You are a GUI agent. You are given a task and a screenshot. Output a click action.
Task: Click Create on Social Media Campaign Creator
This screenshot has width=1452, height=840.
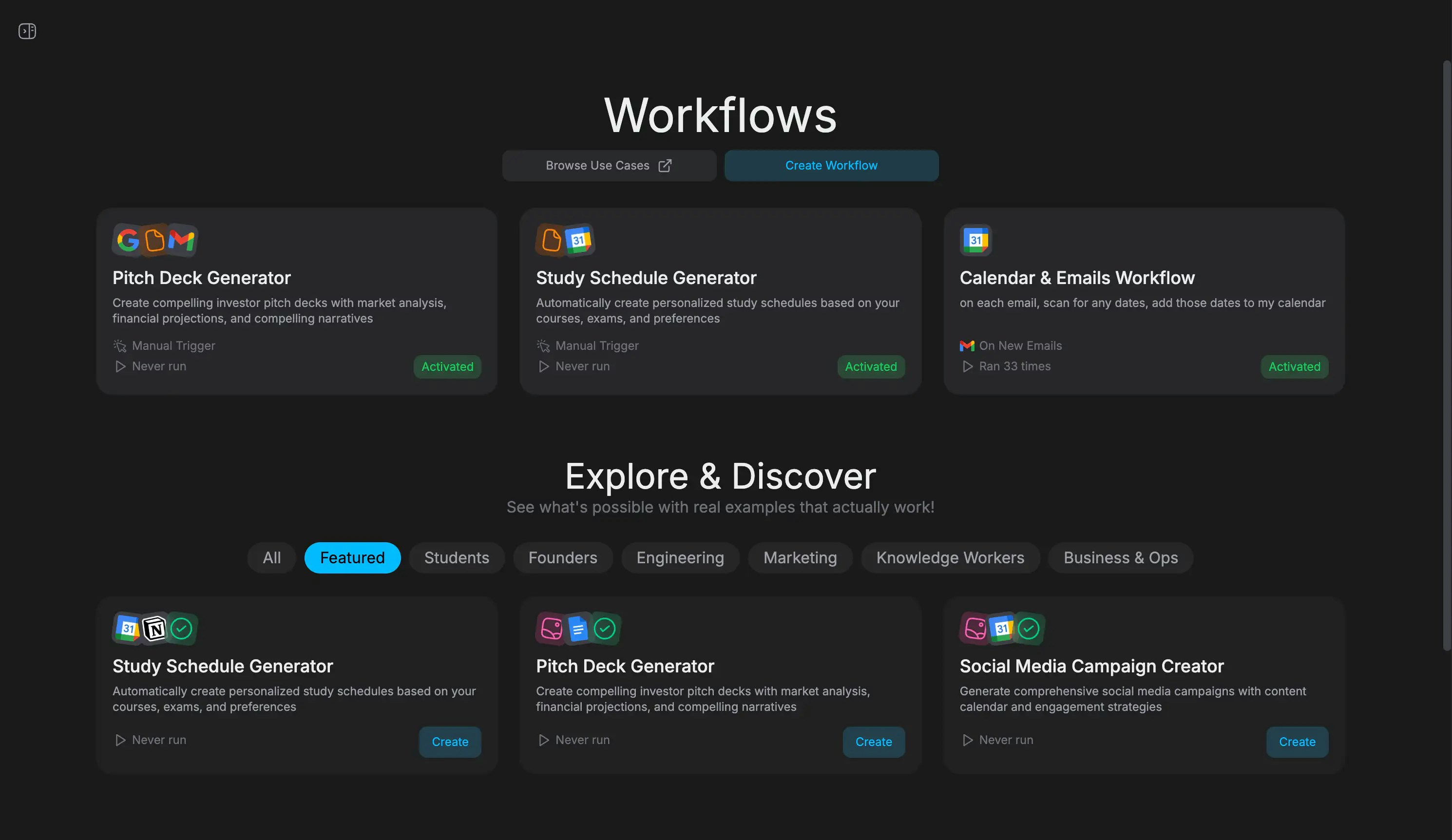point(1297,742)
